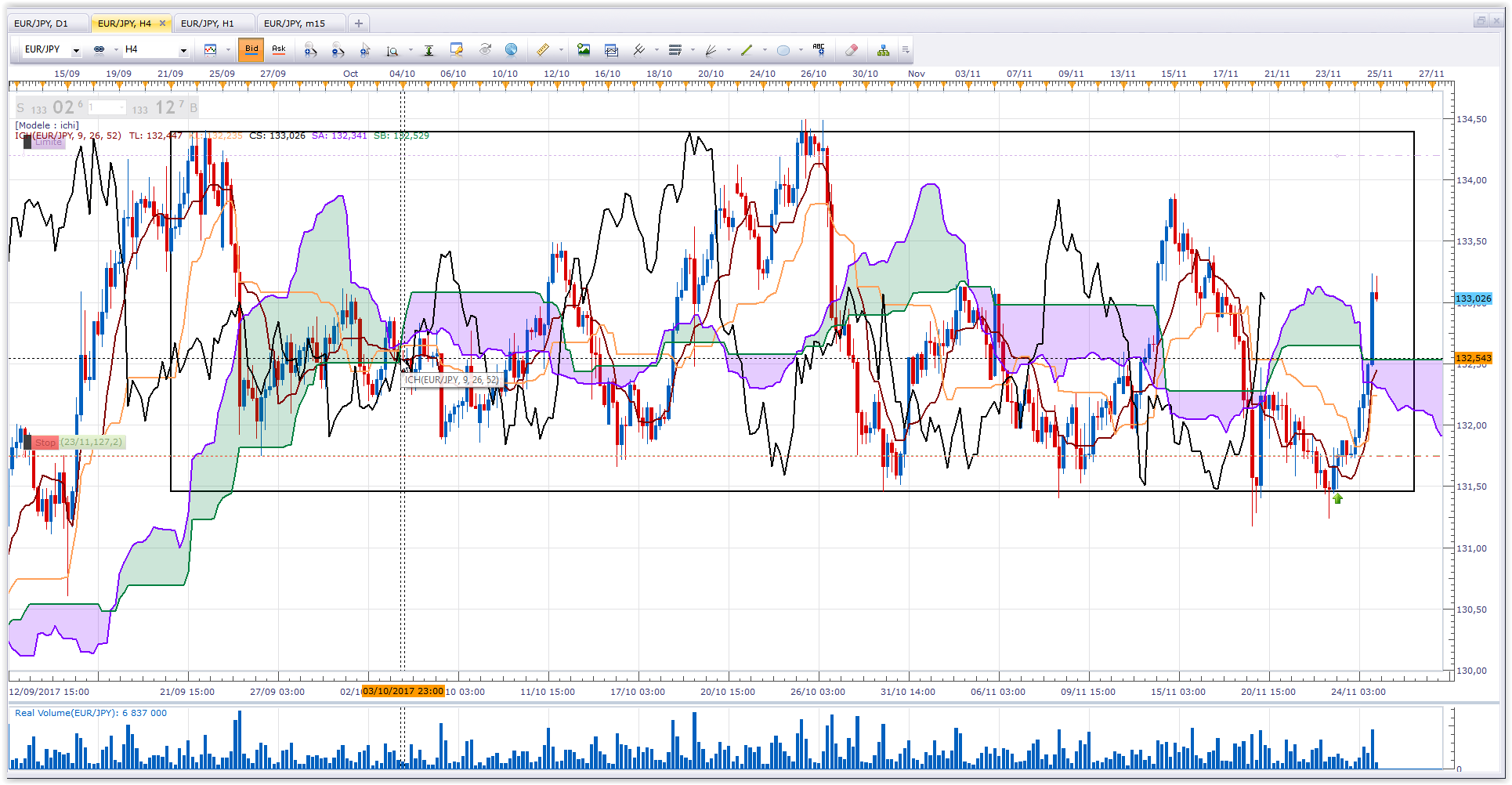Close the chart window panel
The height and width of the screenshot is (785, 1512).
tap(1497, 21)
